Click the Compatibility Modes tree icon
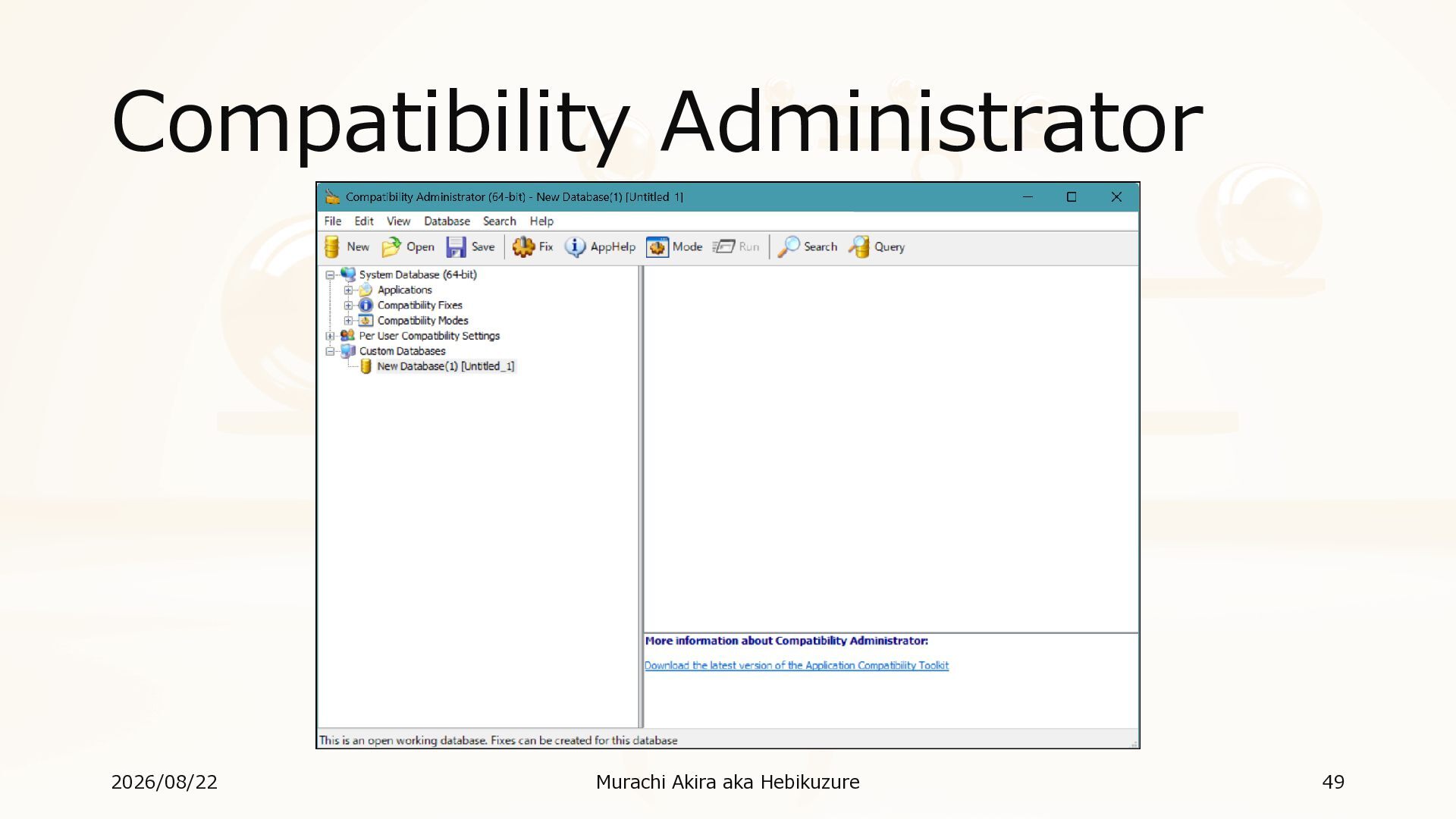 [366, 321]
